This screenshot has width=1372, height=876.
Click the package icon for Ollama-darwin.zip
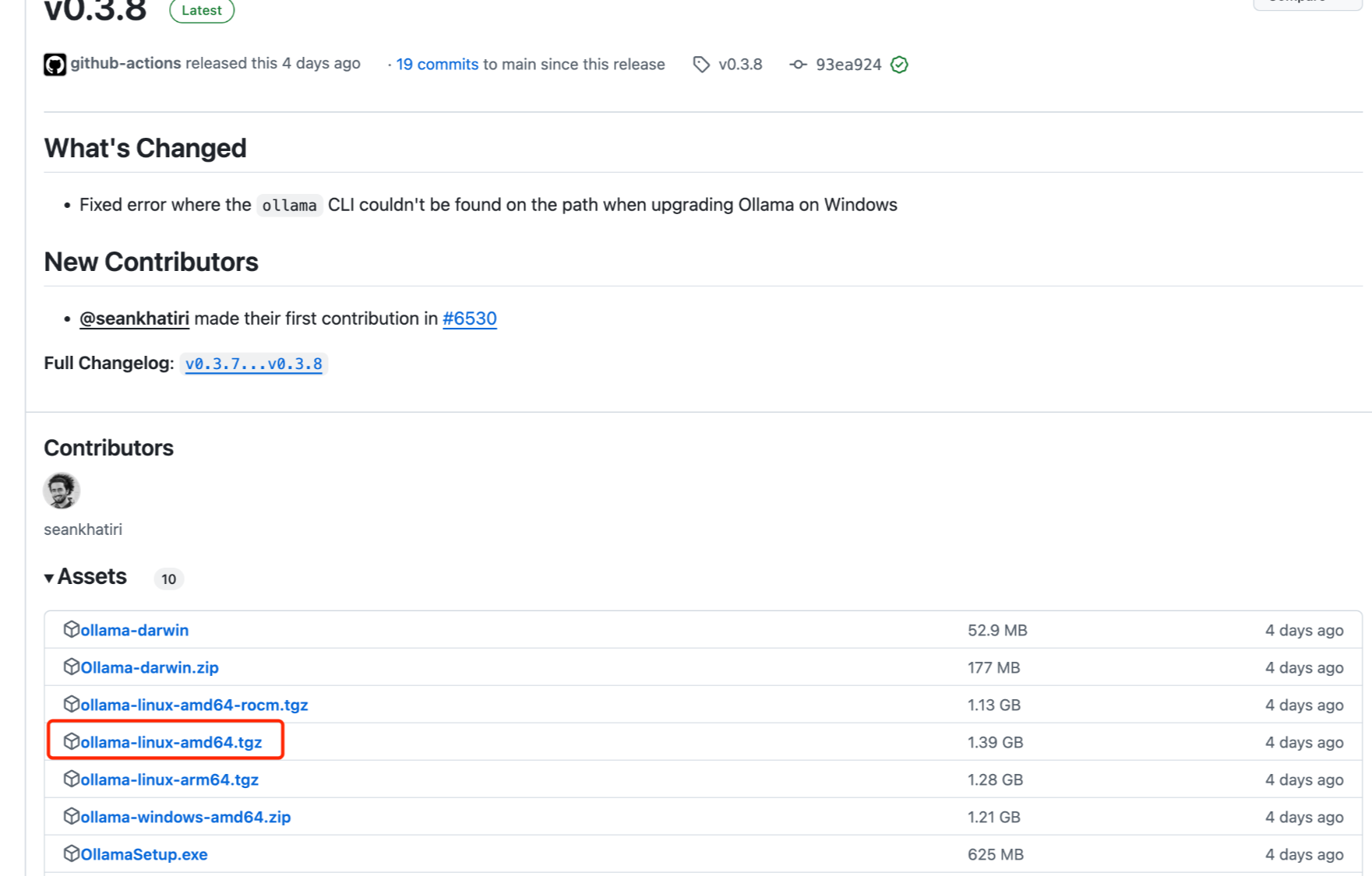[71, 667]
